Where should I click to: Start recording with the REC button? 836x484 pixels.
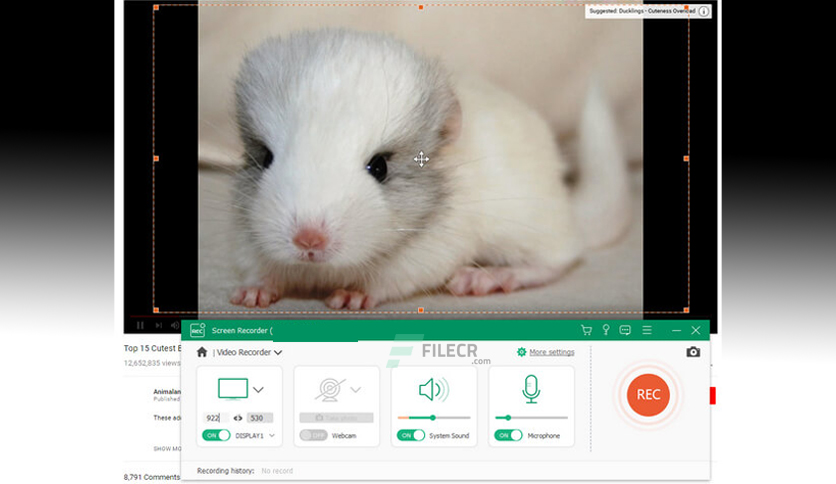pos(648,394)
